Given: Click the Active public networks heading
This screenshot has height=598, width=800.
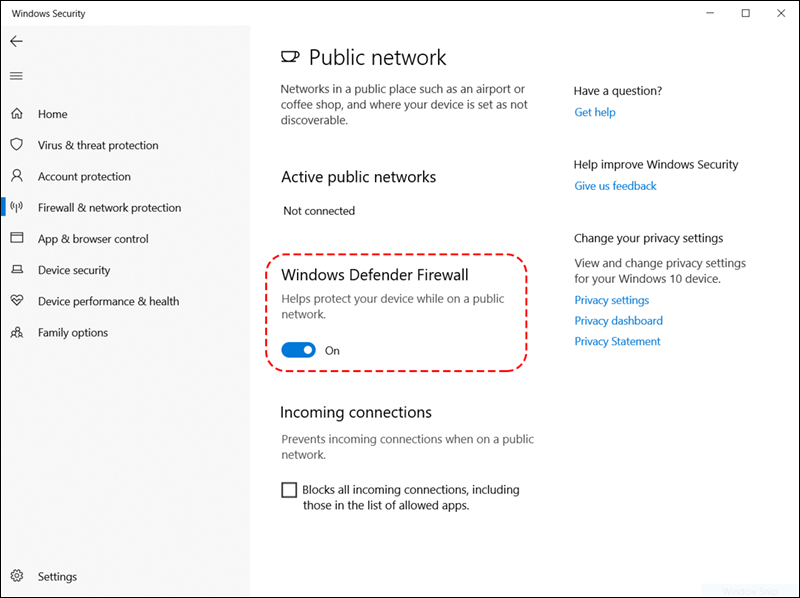Looking at the screenshot, I should [359, 177].
